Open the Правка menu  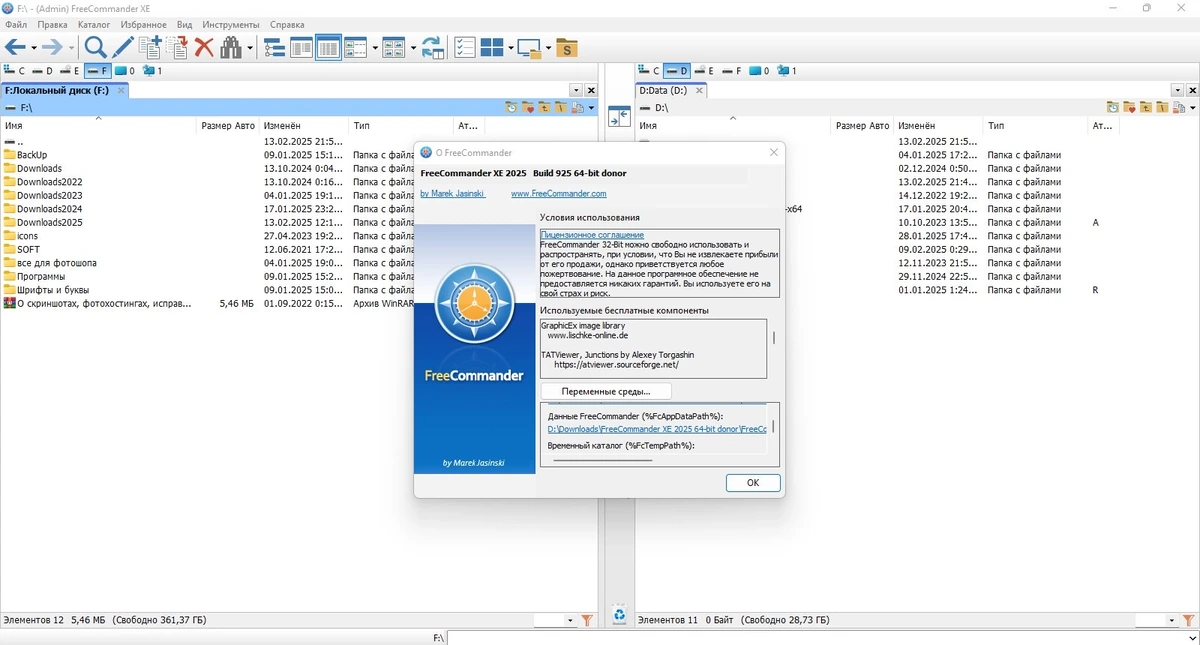[52, 24]
